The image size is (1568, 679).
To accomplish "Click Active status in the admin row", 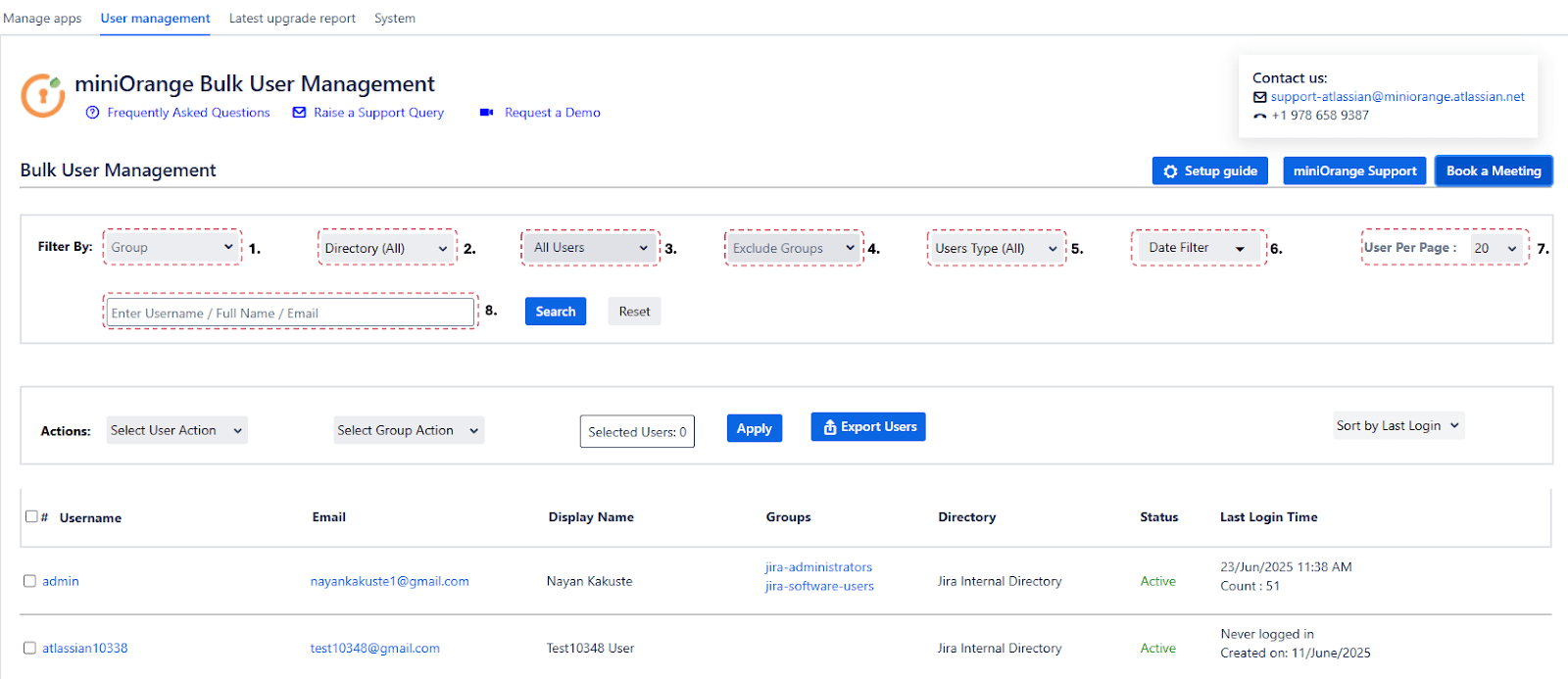I will point(1158,581).
